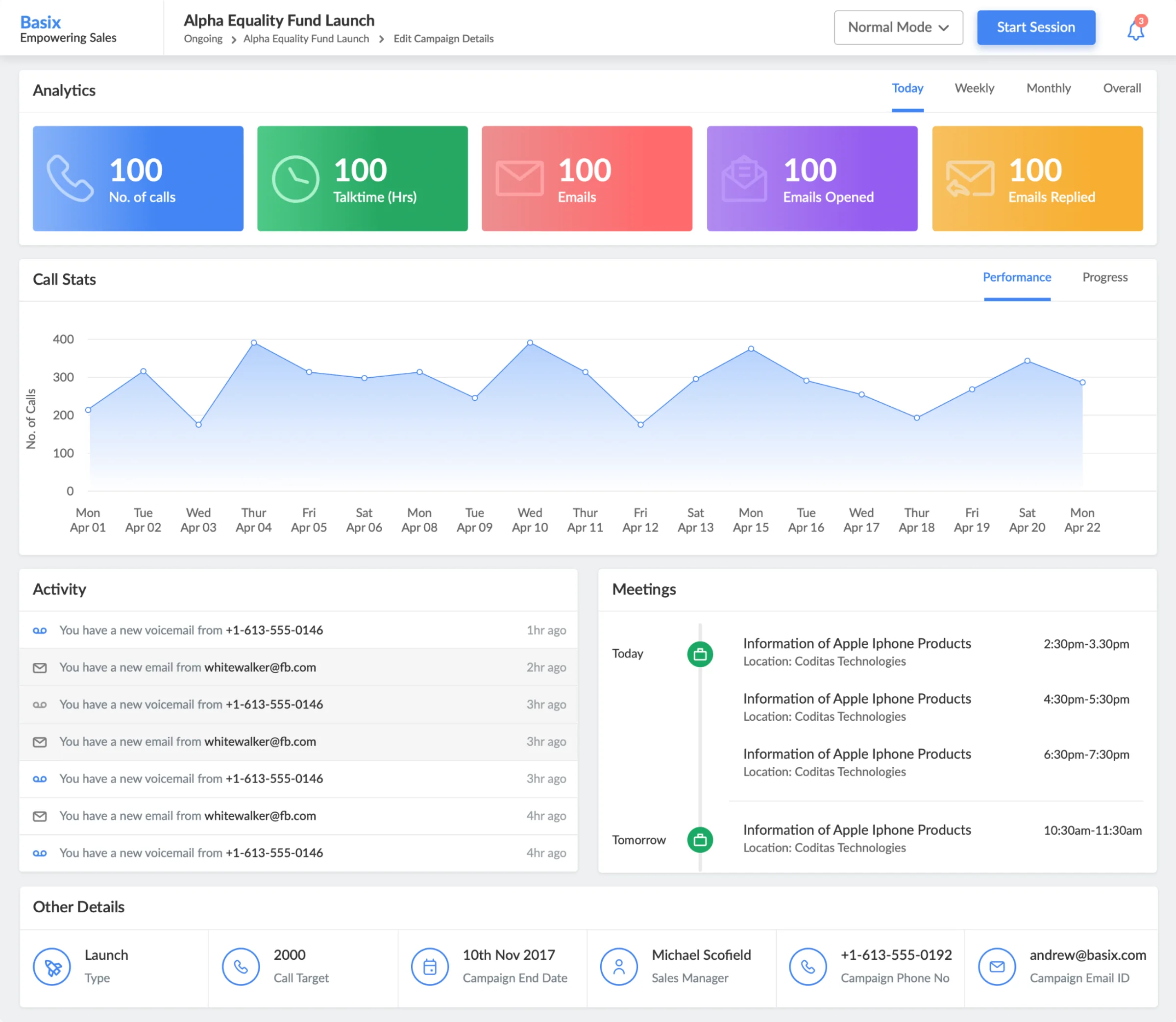Click breadcrumb chevron after Ongoing
This screenshot has height=1022, width=1176.
pos(234,39)
